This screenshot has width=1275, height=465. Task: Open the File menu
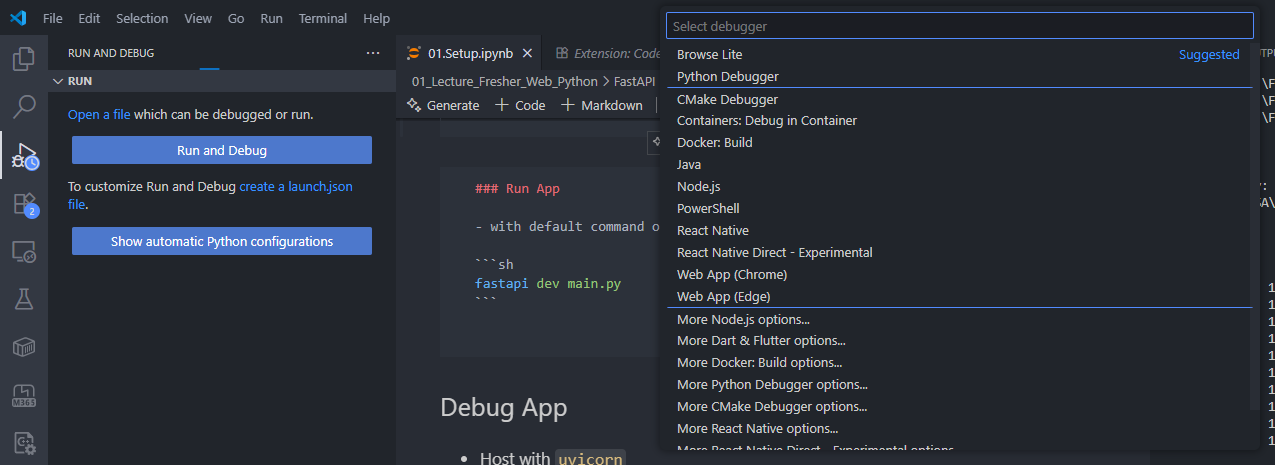point(52,18)
